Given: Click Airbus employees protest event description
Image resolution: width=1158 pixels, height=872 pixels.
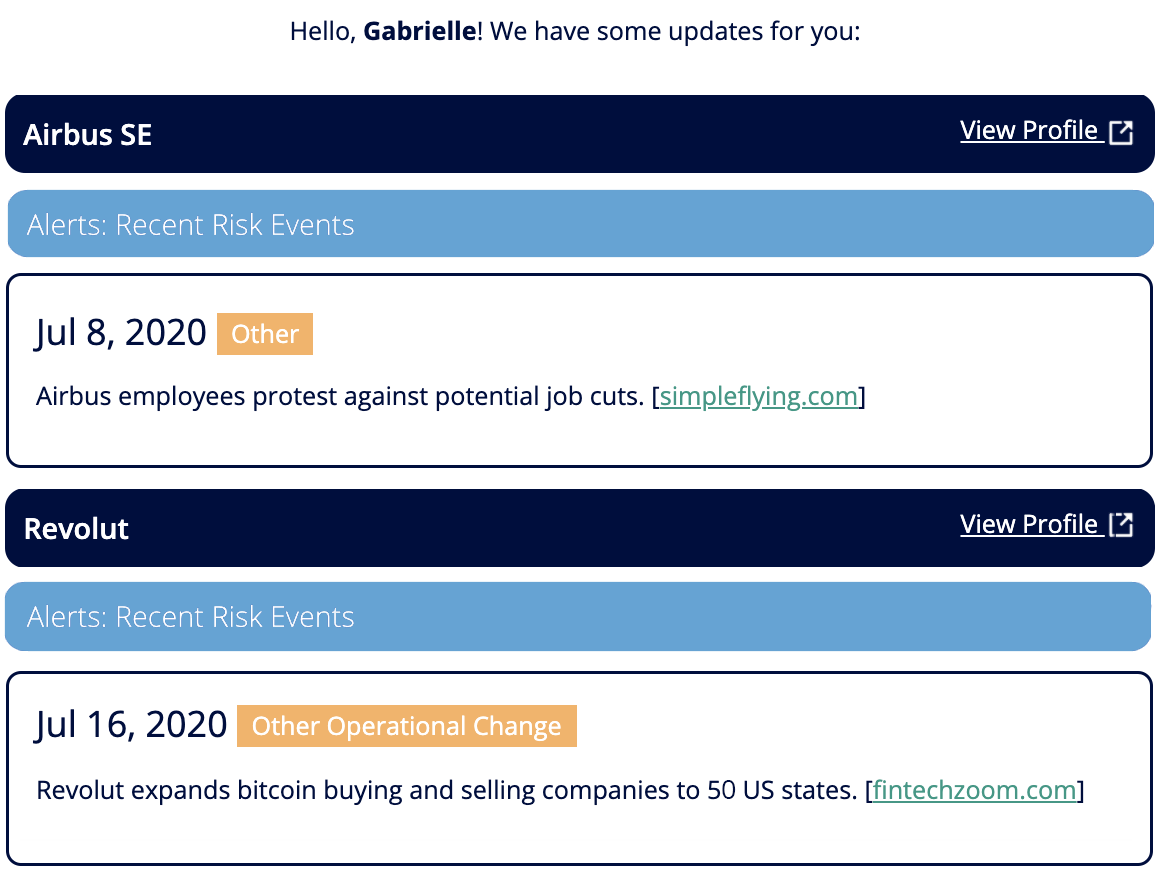Looking at the screenshot, I should coord(340,396).
